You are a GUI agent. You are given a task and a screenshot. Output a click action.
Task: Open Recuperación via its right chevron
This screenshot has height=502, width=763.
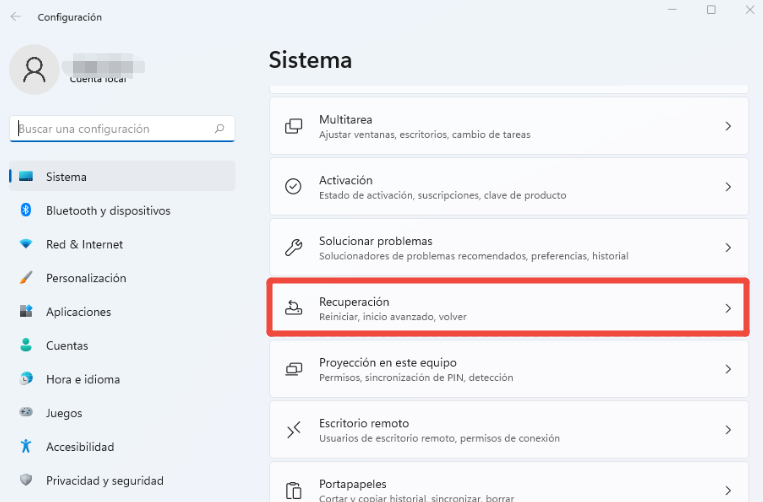pos(728,308)
